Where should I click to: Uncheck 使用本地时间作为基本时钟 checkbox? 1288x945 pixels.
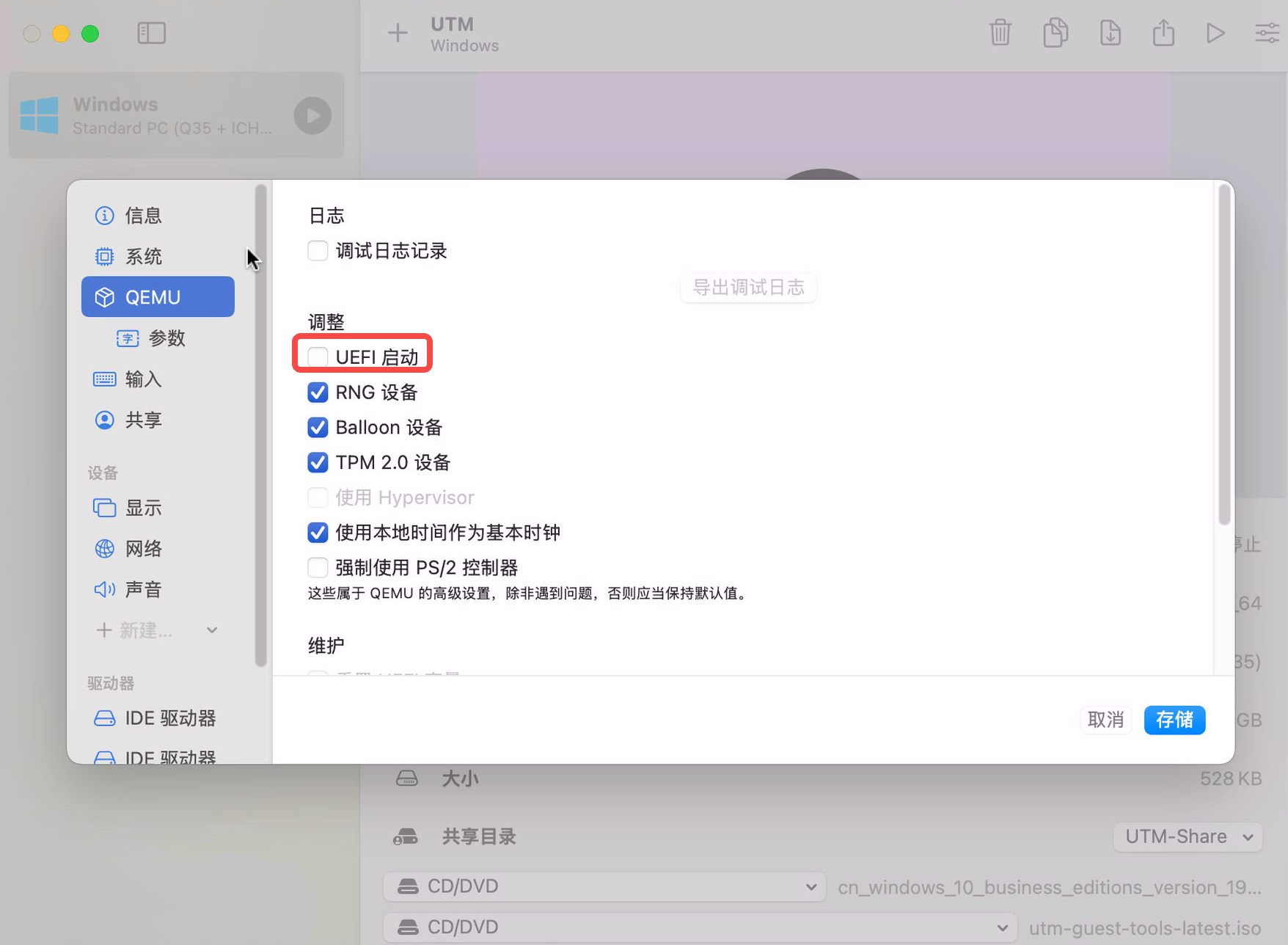coord(318,533)
